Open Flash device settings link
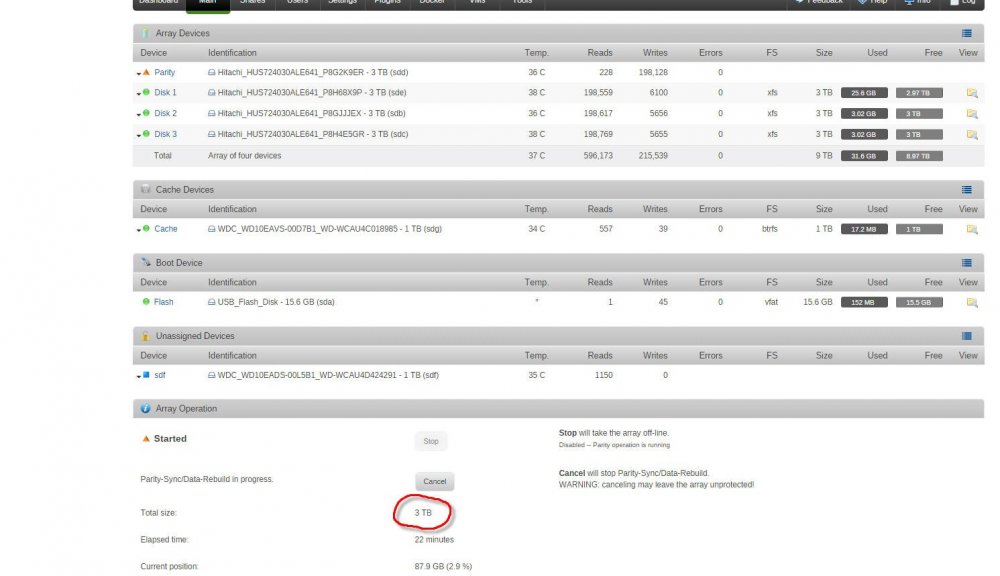Image resolution: width=1000 pixels, height=576 pixels. (163, 302)
